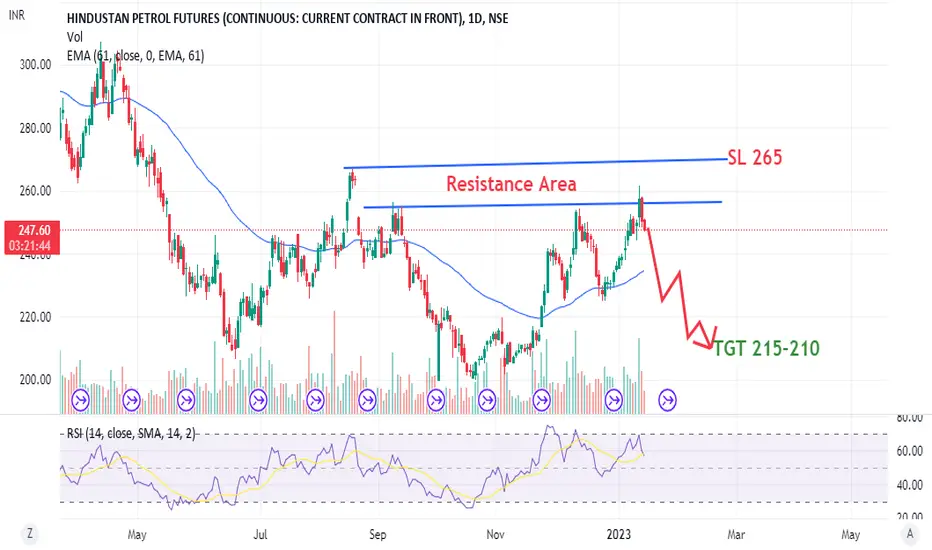The height and width of the screenshot is (550, 932).
Task: Click the 03:21:44 countdown label
Action: (x=32, y=246)
